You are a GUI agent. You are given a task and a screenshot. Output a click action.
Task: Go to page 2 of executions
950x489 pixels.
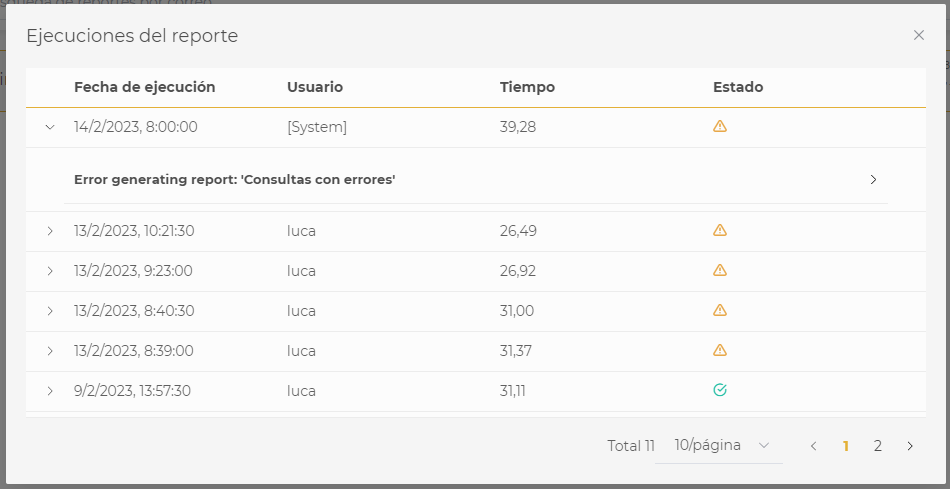coord(878,446)
